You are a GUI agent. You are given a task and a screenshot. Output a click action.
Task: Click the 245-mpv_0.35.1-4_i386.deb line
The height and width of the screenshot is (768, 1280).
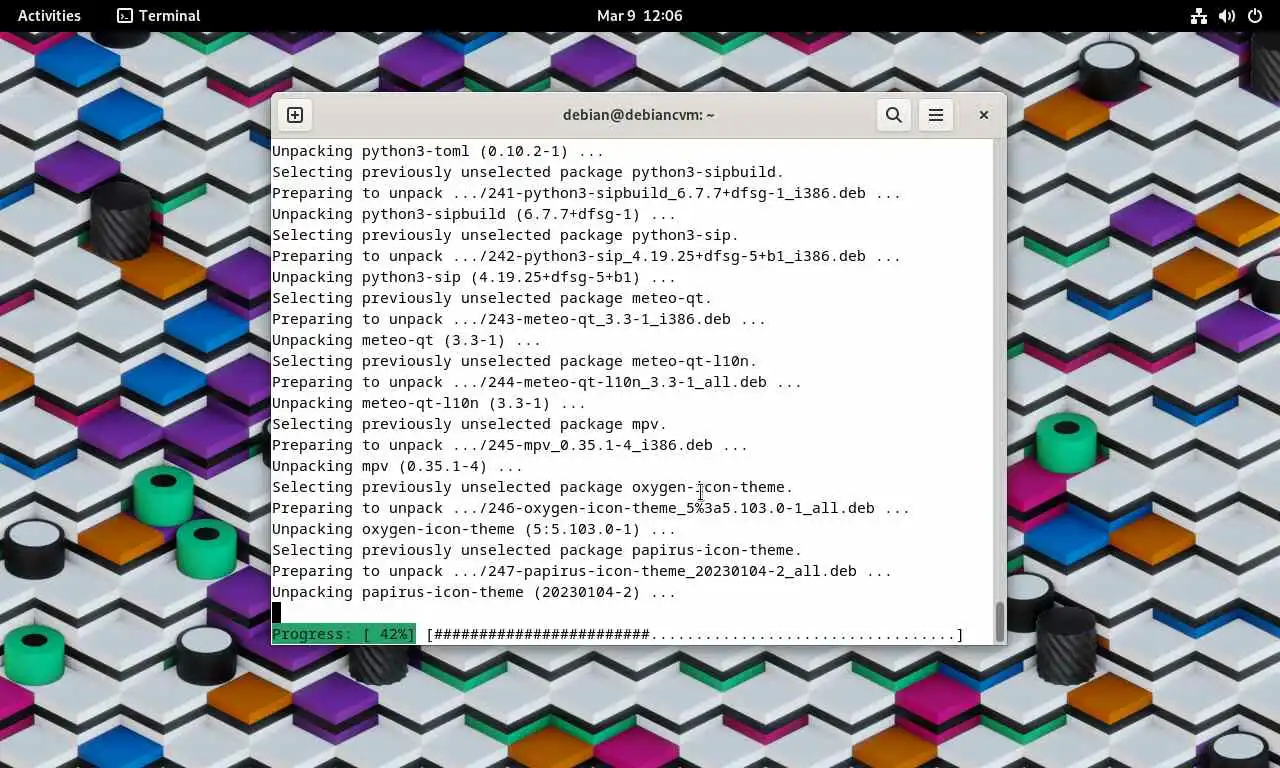(x=510, y=445)
